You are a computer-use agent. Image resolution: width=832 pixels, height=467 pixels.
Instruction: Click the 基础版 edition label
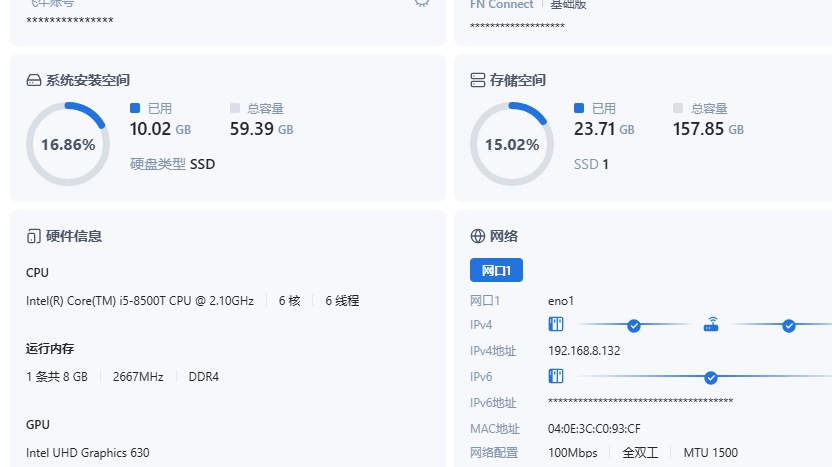[x=568, y=4]
